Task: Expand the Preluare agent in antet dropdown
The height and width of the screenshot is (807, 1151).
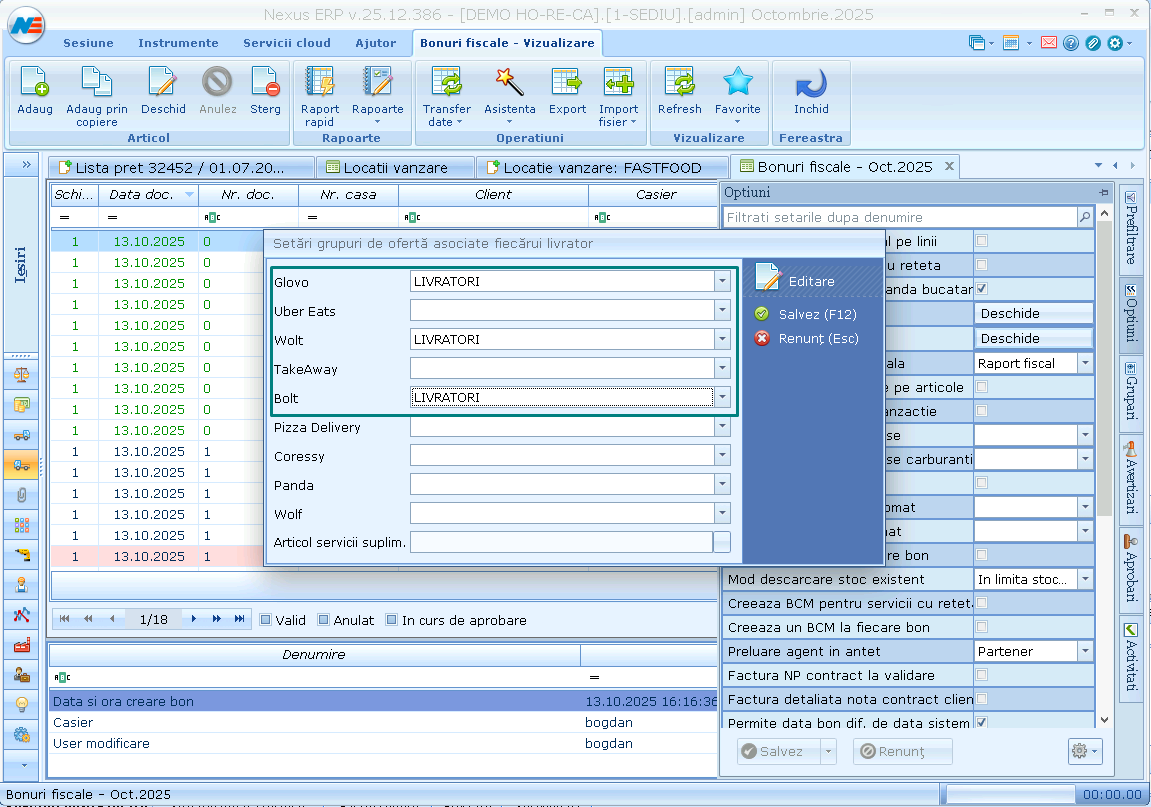Action: pyautogui.click(x=1084, y=651)
